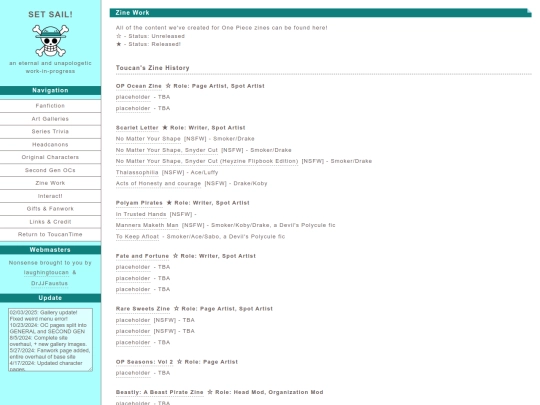Open Series Trivia in navigation

(50, 132)
